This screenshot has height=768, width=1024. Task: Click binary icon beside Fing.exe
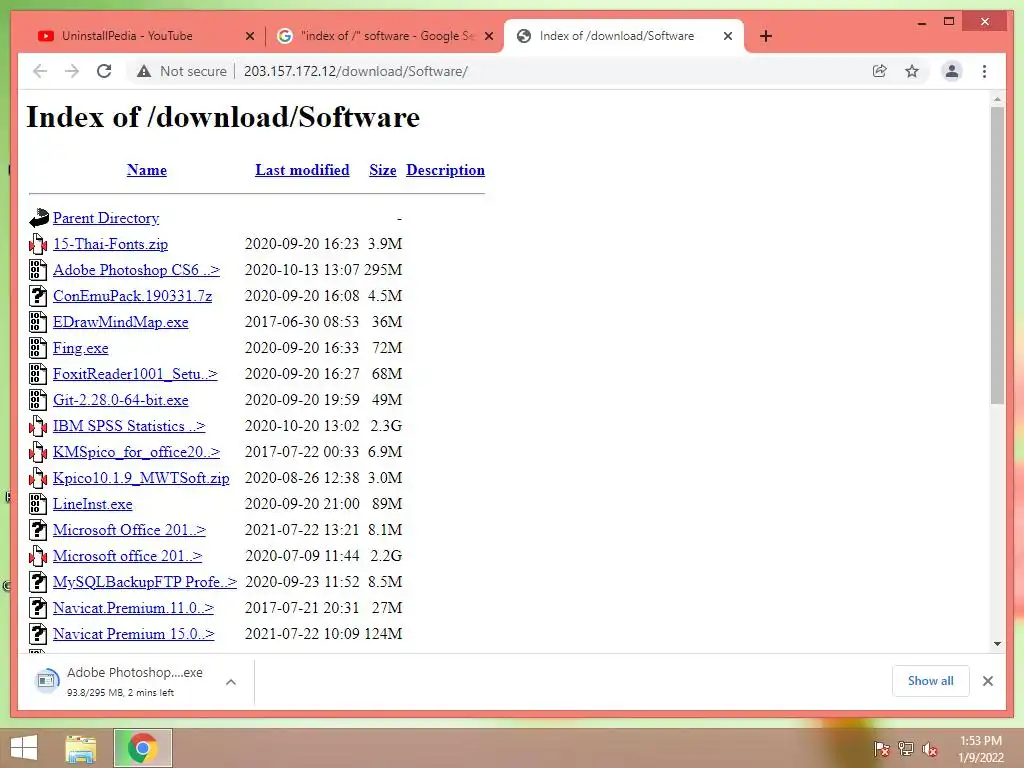coord(39,348)
